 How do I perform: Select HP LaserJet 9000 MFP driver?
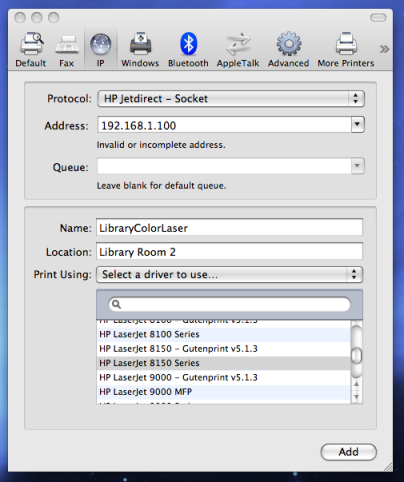[x=223, y=392]
